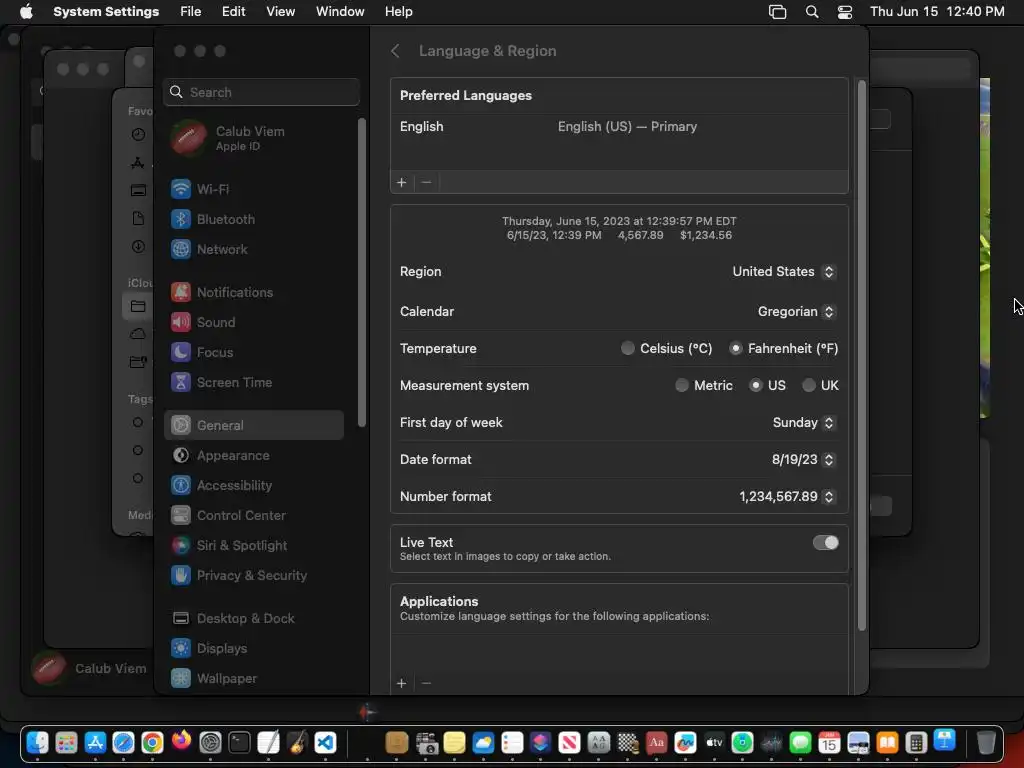Open Privacy & Security settings
This screenshot has height=768, width=1024.
point(253,576)
